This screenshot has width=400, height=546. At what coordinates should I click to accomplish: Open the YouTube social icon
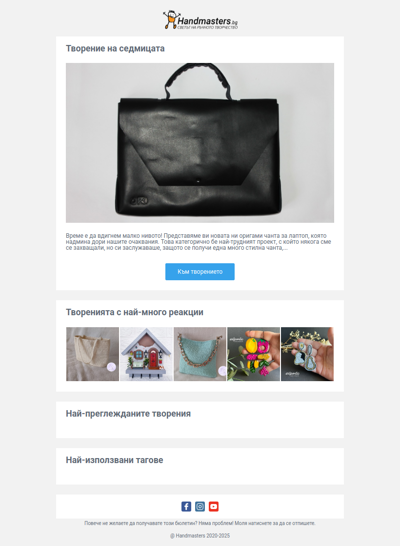214,506
